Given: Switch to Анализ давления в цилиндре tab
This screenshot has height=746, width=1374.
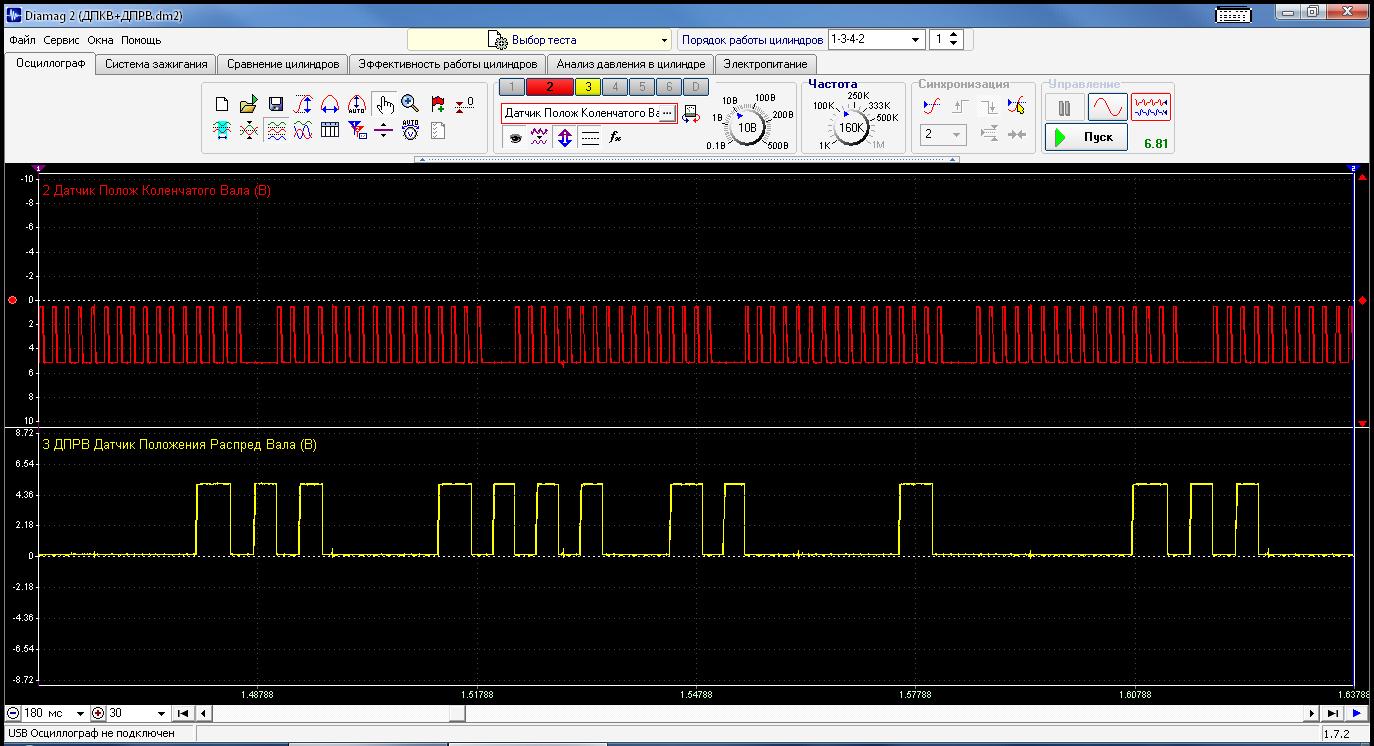Looking at the screenshot, I should pos(631,64).
